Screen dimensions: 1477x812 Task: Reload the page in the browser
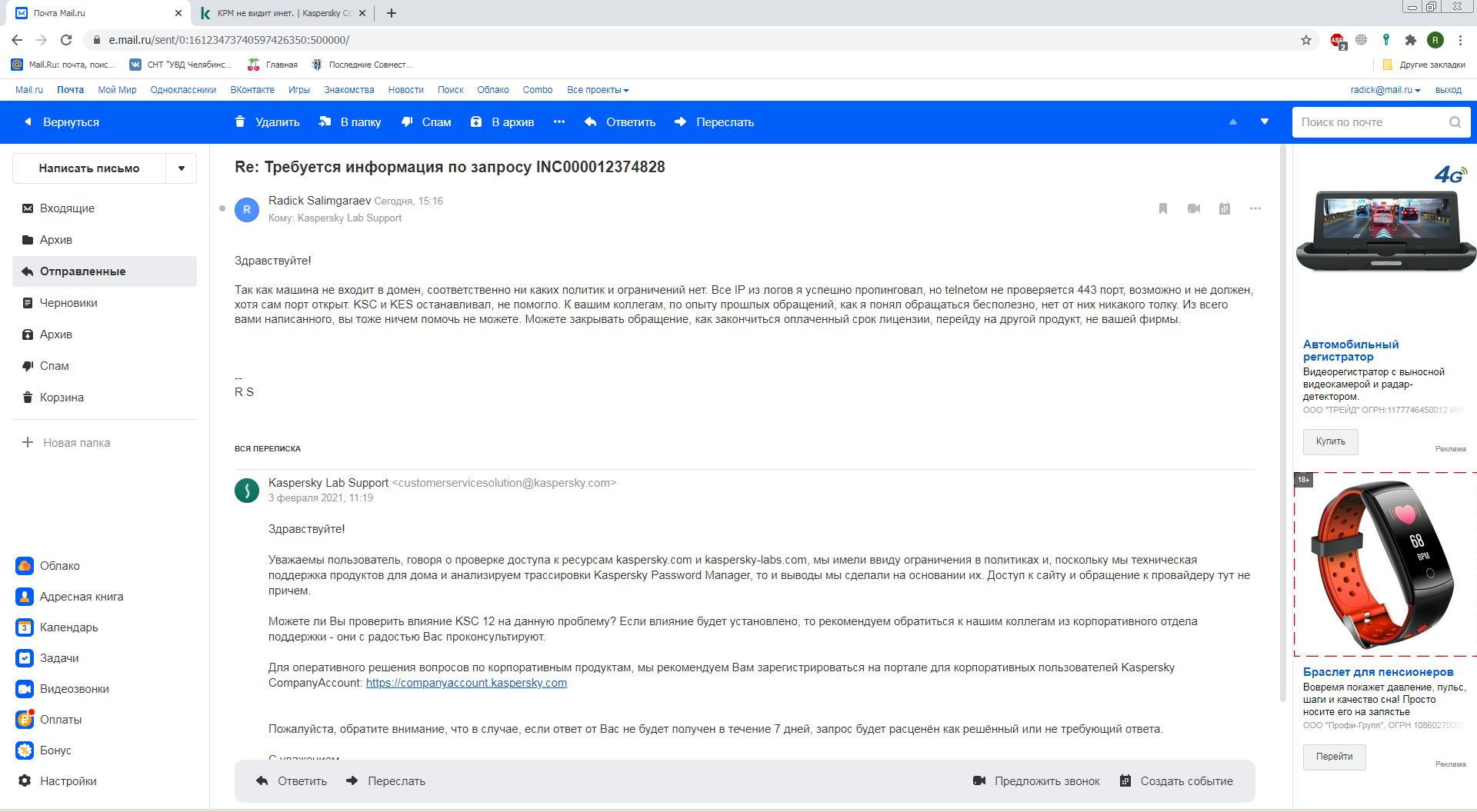pyautogui.click(x=66, y=40)
